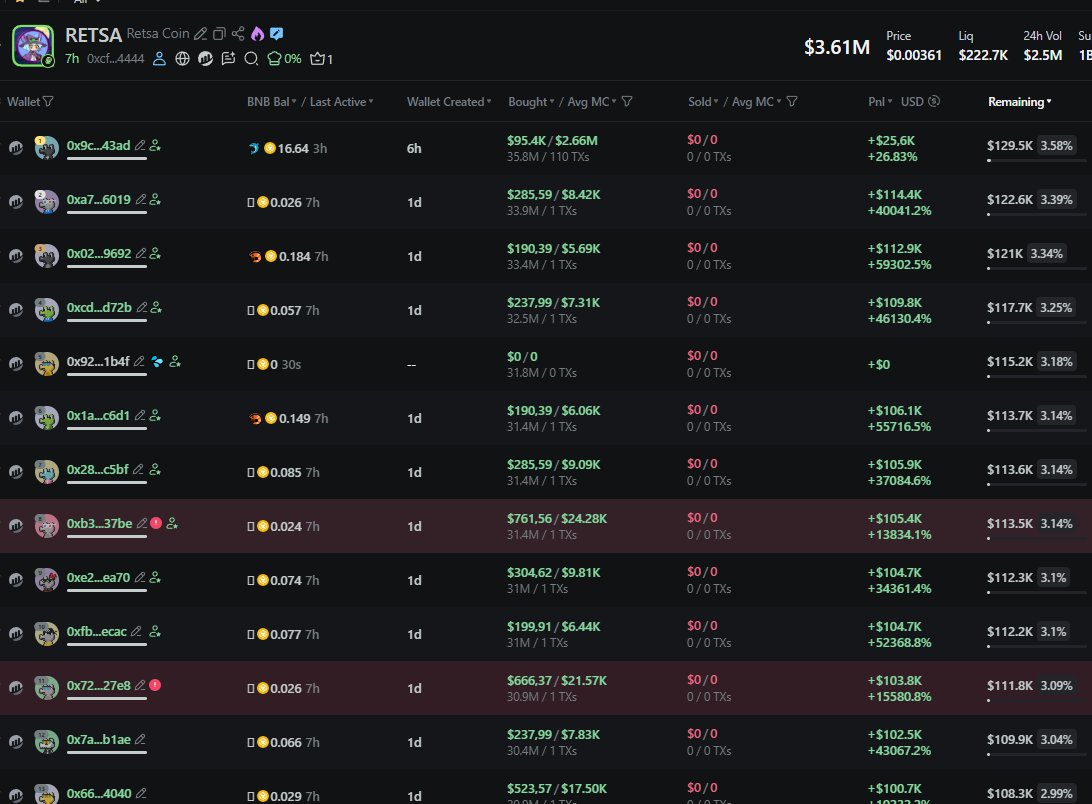Click the PnL value +$25.6K
The image size is (1092, 804).
click(x=891, y=141)
